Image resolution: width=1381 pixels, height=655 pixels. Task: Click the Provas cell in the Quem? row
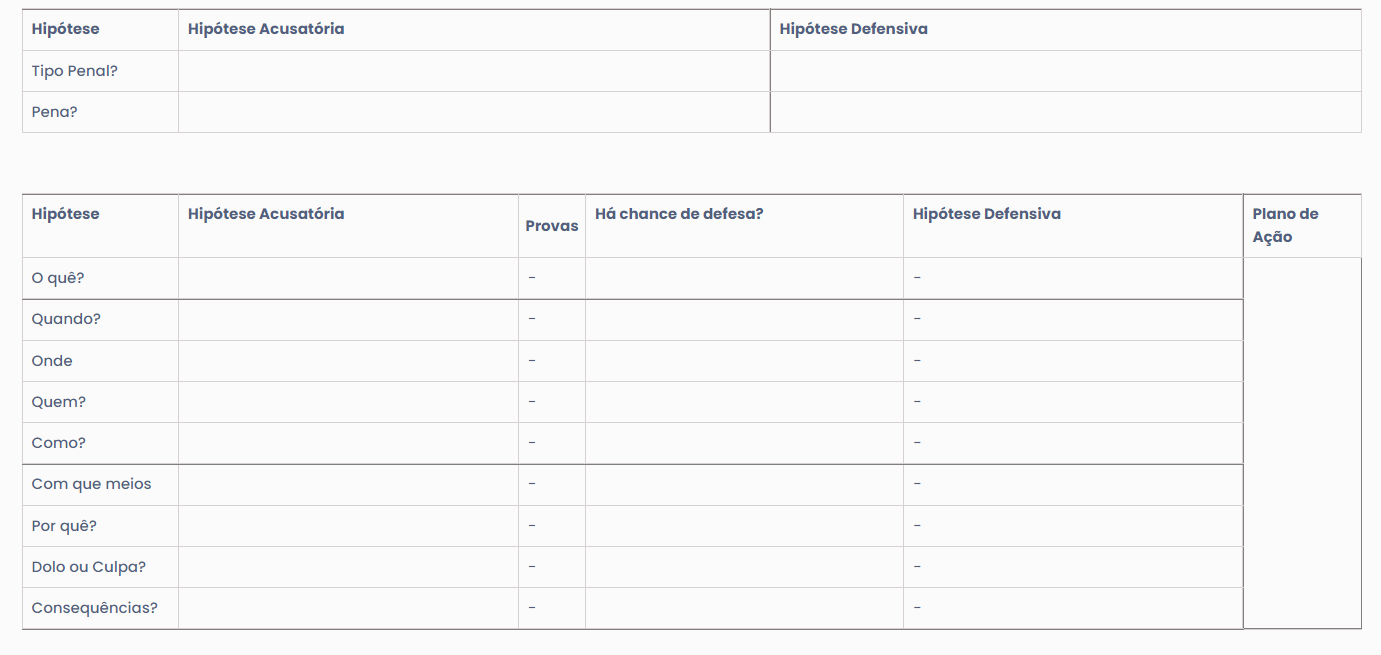(x=551, y=402)
